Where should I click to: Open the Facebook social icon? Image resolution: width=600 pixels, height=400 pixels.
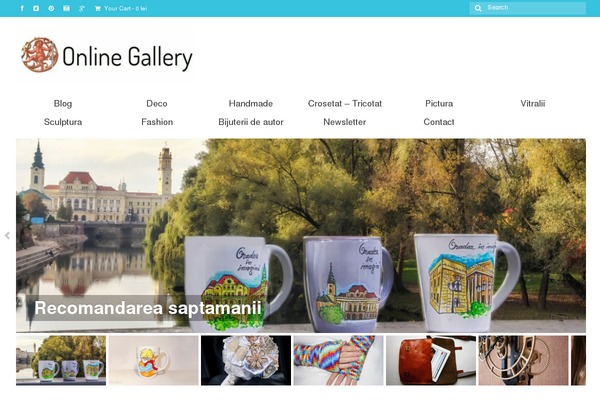point(22,8)
